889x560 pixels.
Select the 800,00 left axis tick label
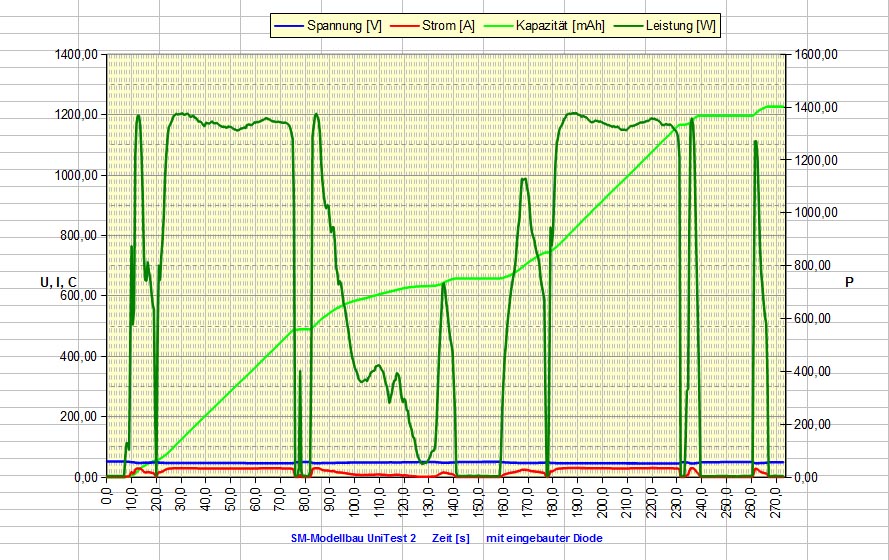point(78,236)
